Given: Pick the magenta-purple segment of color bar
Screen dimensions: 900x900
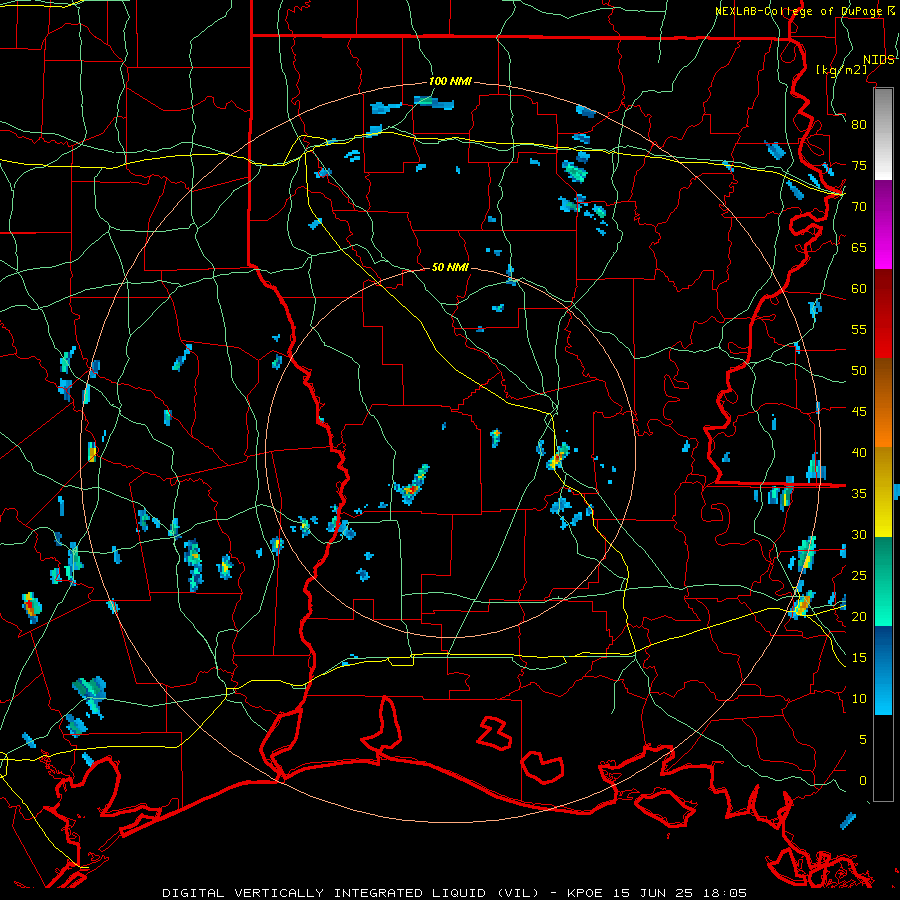Looking at the screenshot, I should pyautogui.click(x=883, y=224).
